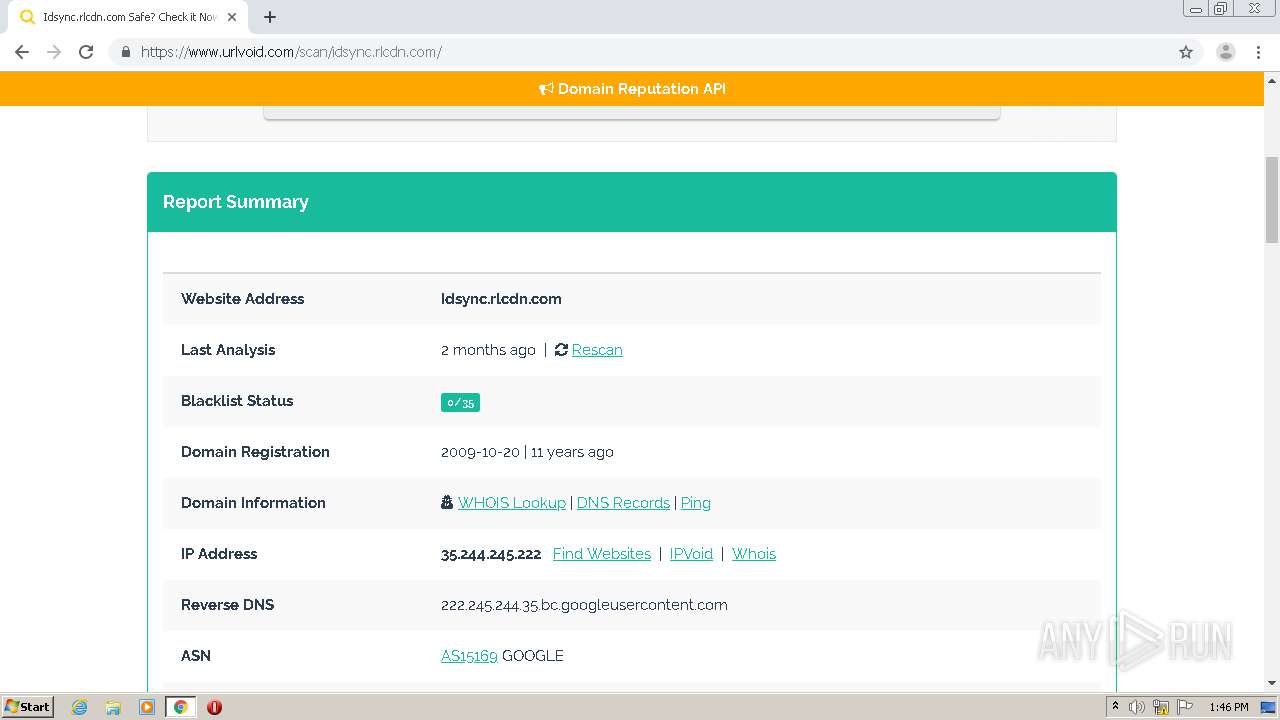Open the Whois link for IP
The height and width of the screenshot is (720, 1280).
754,554
